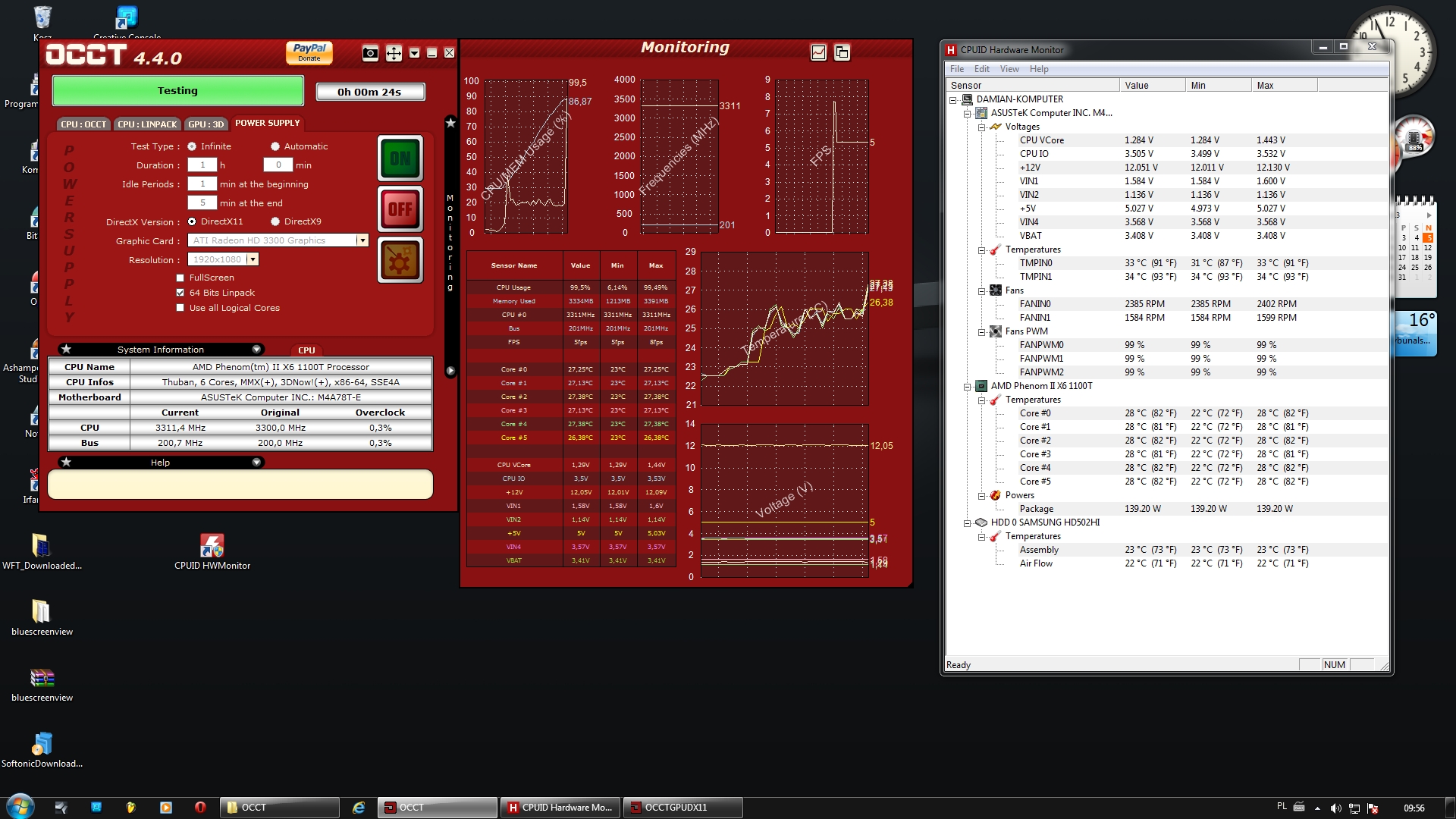Enable the FullScreen checkbox

pos(180,278)
